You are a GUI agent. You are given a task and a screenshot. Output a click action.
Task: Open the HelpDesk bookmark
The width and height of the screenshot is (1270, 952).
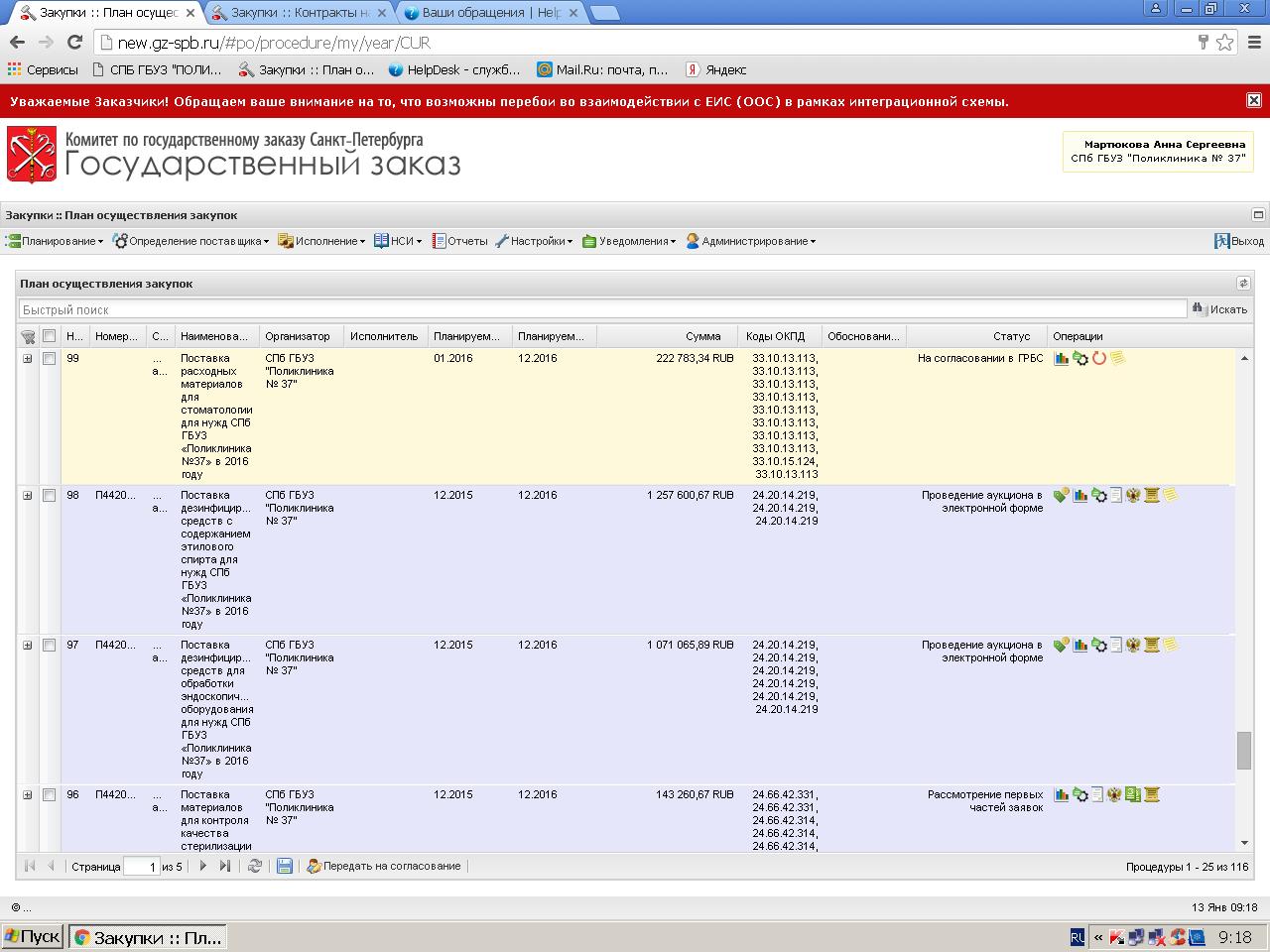454,69
